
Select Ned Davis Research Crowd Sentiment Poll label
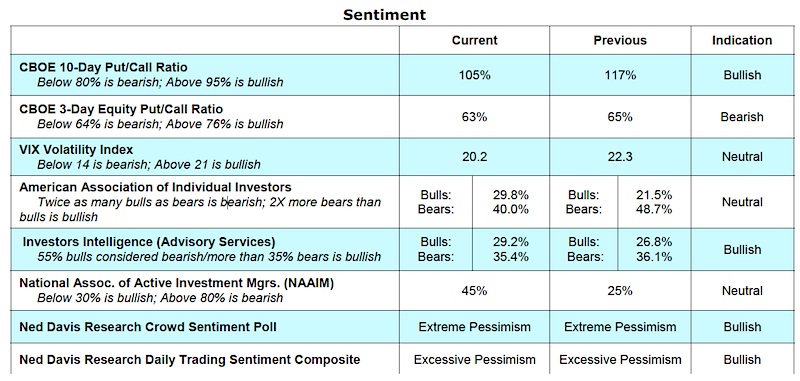click(148, 326)
